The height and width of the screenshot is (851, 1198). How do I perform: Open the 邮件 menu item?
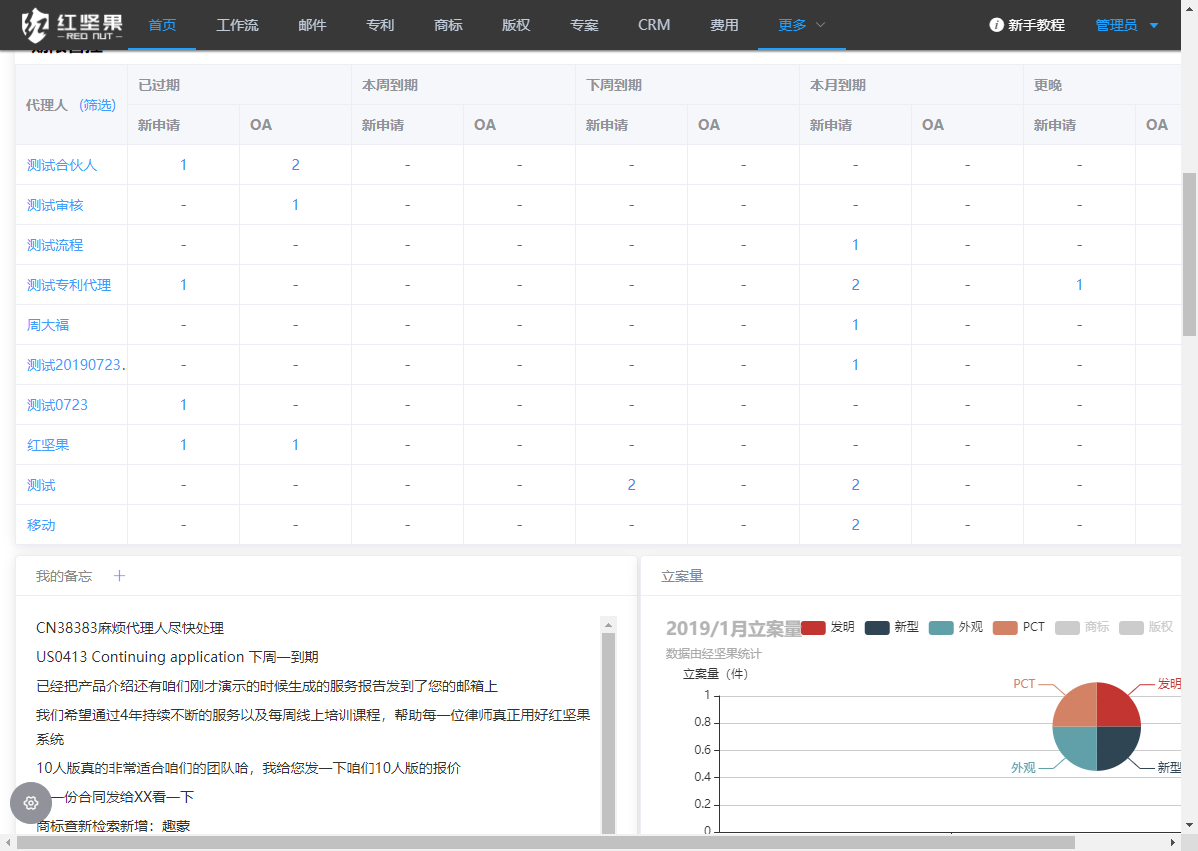pyautogui.click(x=312, y=25)
